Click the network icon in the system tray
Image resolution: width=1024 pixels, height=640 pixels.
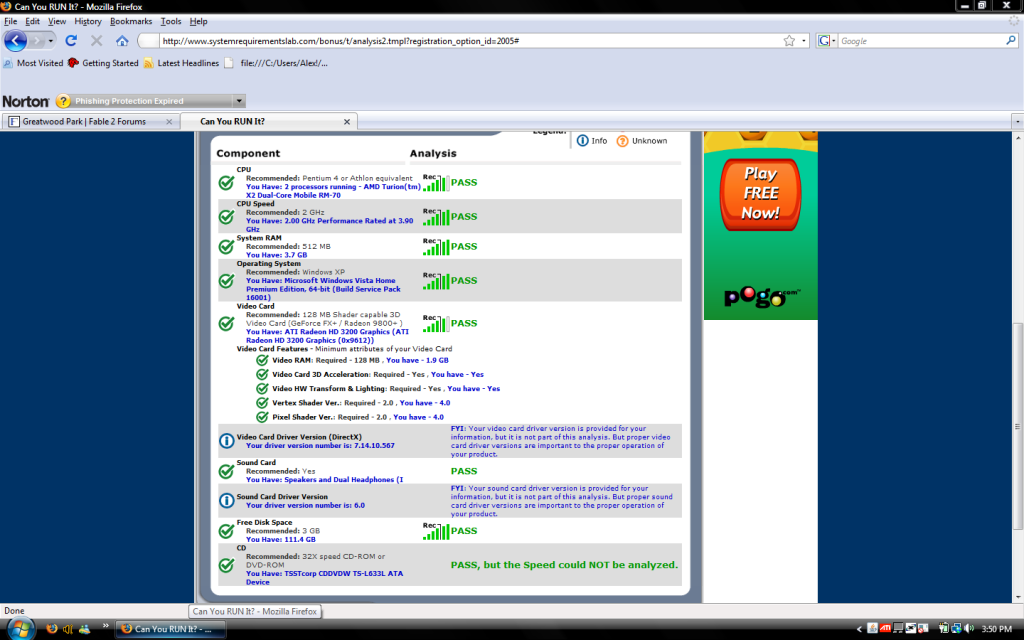click(956, 629)
